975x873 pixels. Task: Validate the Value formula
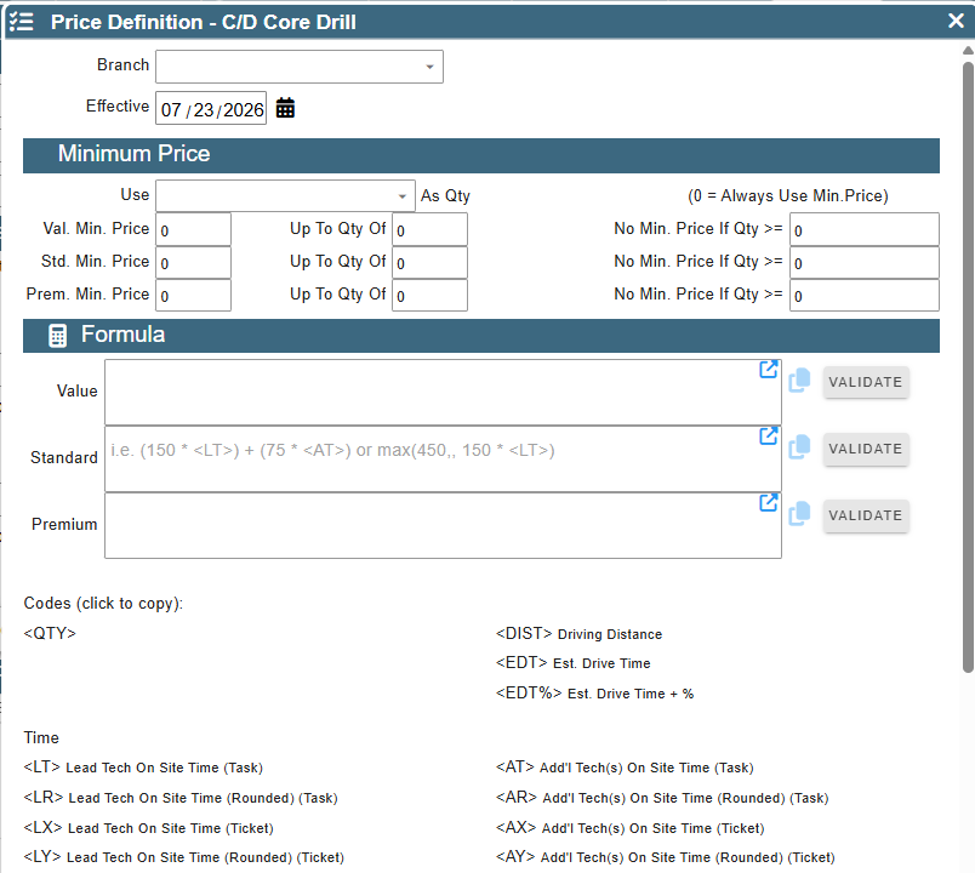(866, 382)
